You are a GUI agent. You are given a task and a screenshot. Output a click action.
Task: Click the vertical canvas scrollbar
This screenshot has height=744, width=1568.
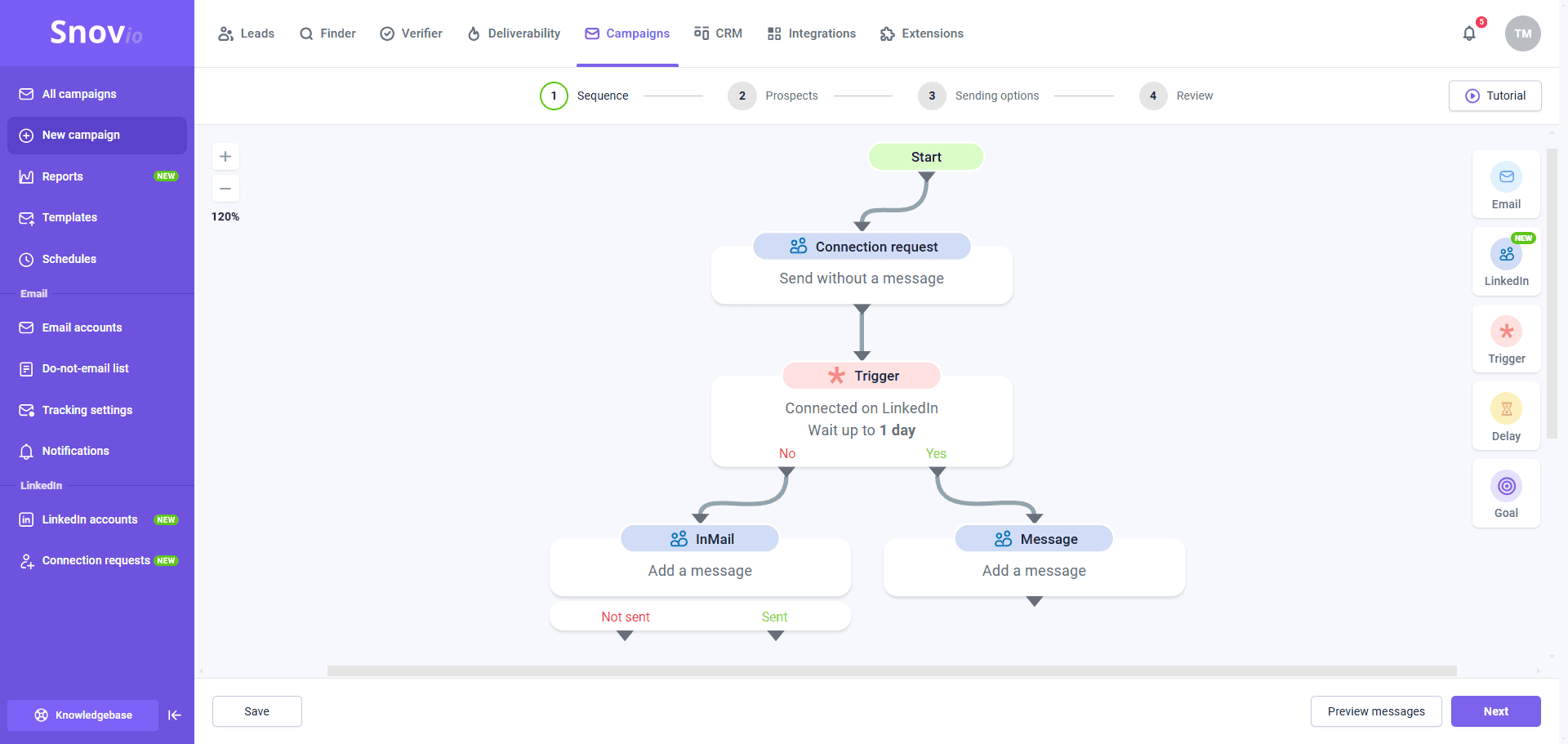[1552, 293]
